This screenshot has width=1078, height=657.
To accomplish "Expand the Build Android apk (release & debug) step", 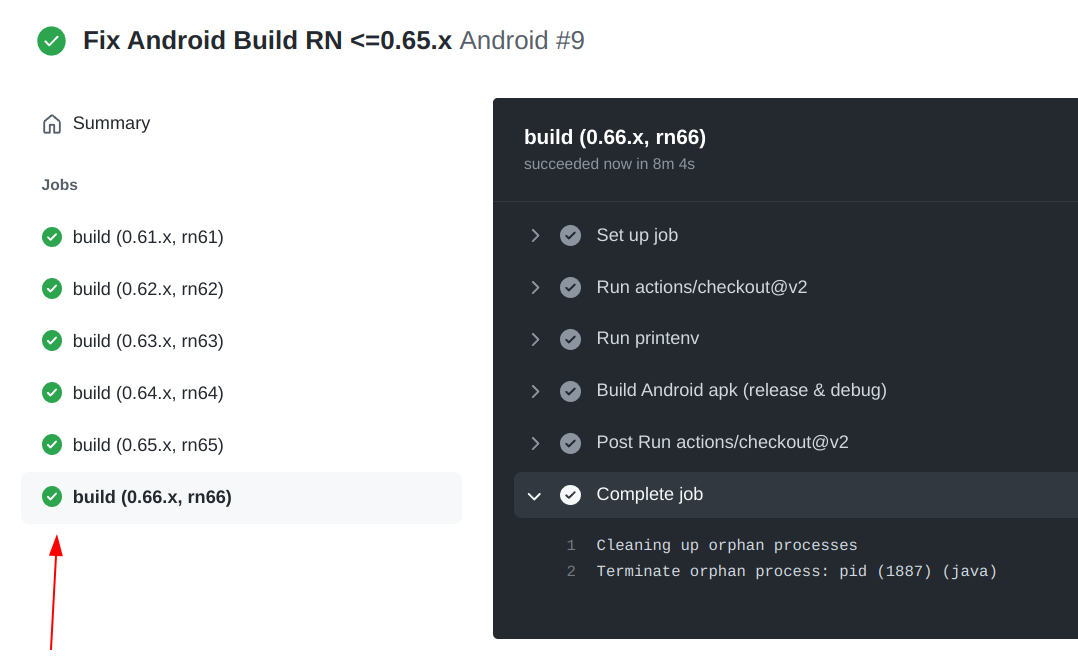I will pyautogui.click(x=535, y=391).
